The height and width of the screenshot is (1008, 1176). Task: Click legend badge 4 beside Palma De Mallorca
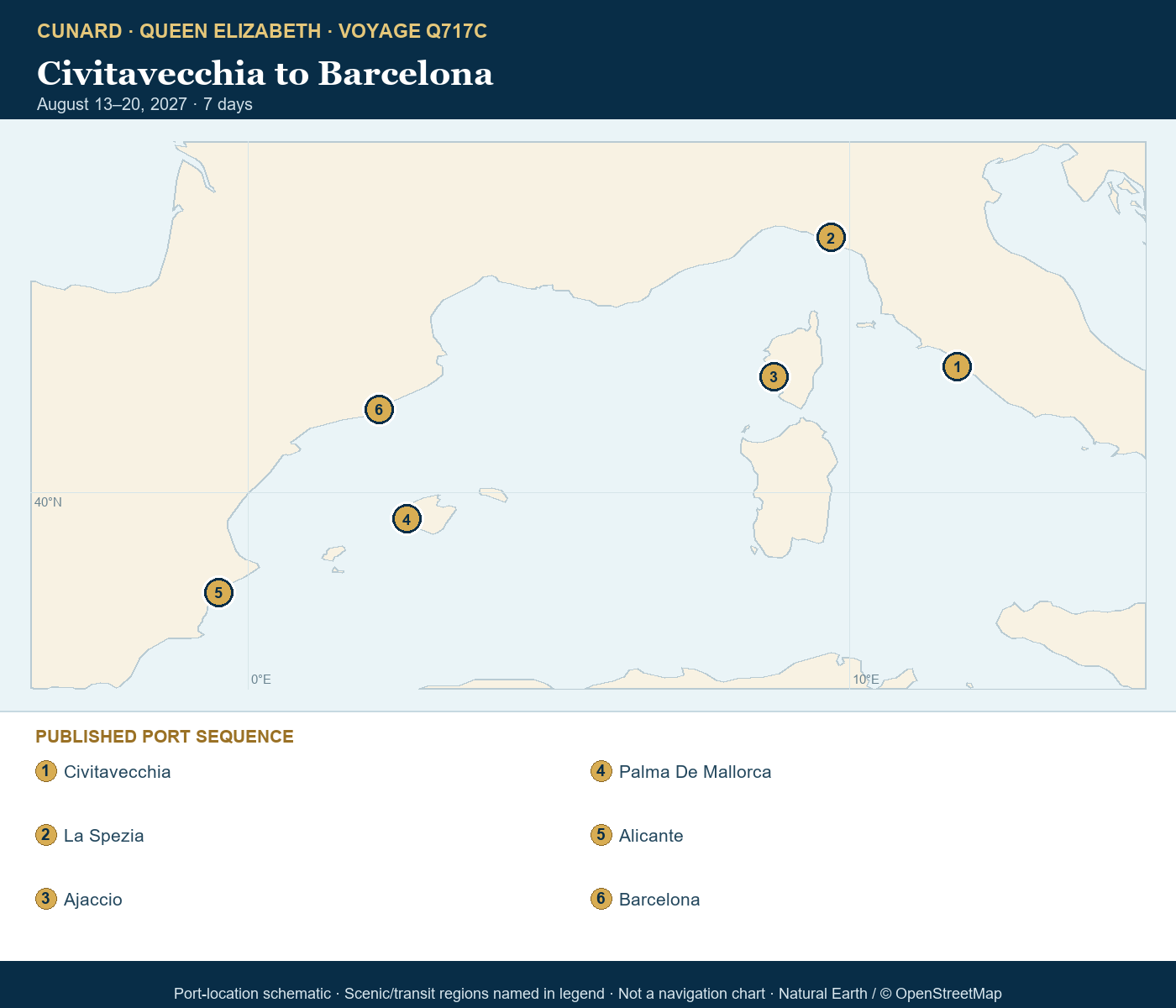(x=601, y=771)
